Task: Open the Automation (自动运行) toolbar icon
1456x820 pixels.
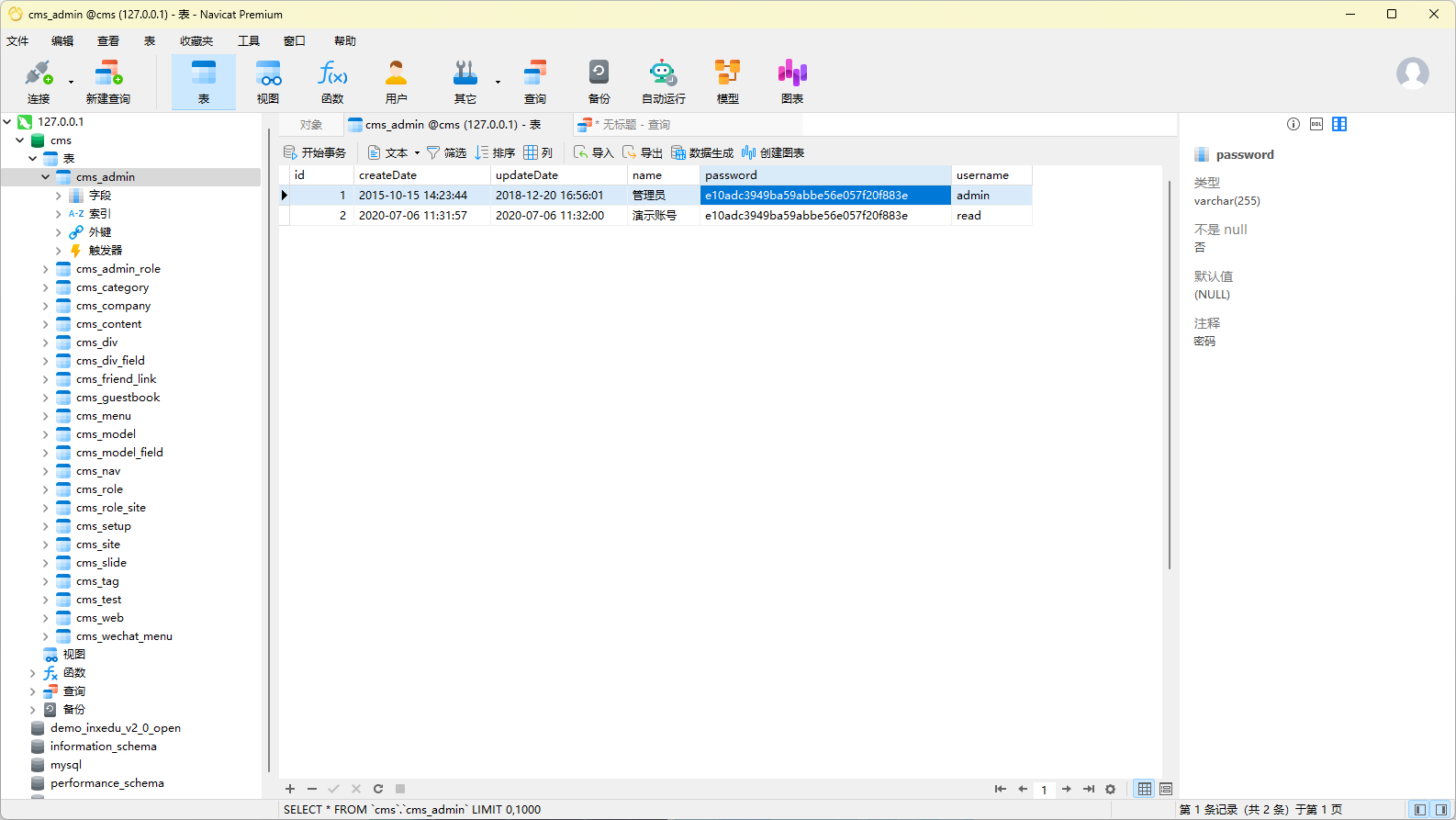Action: click(x=663, y=82)
